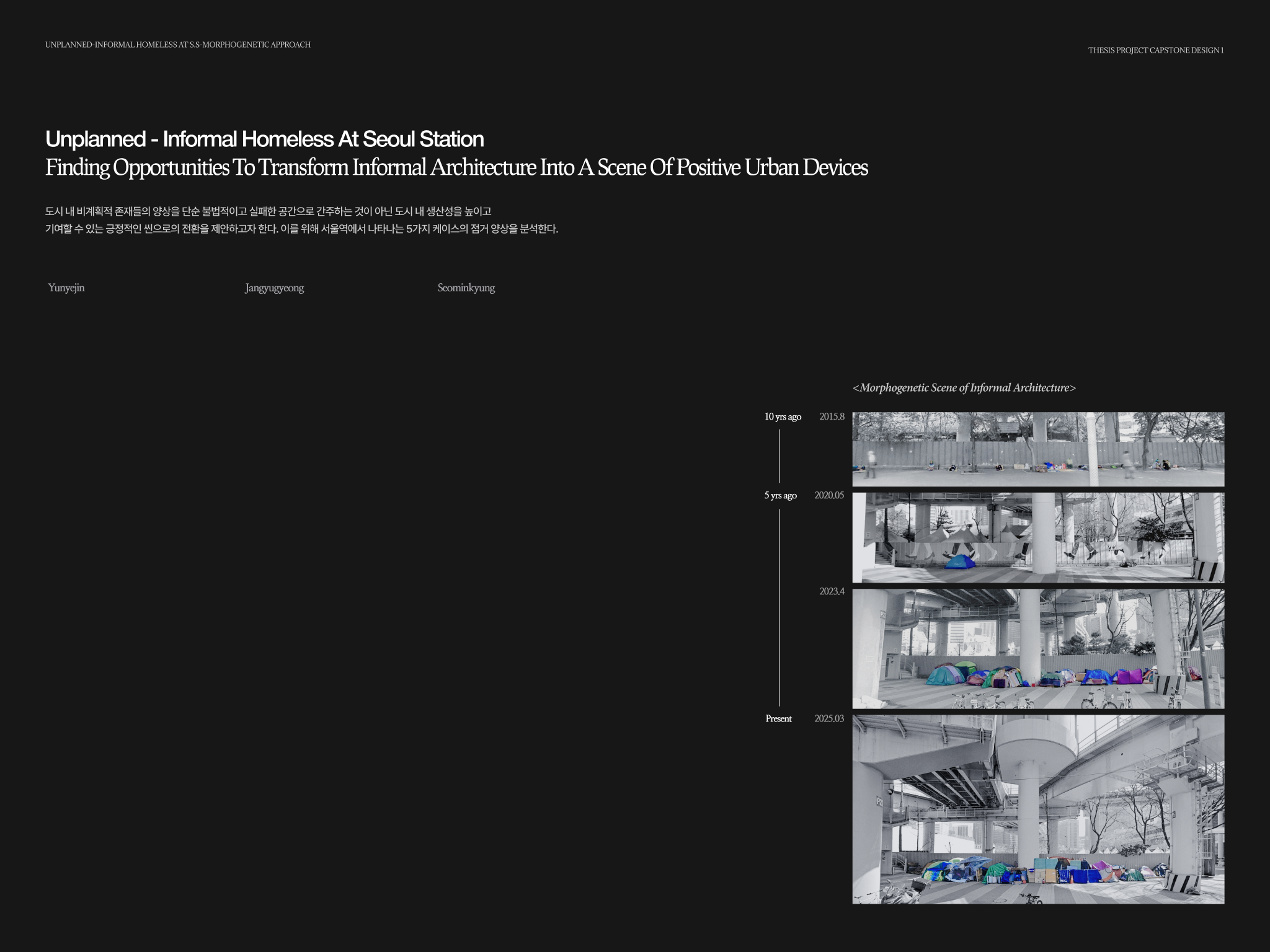Select the 2020.05 single blue tent photo
The image size is (1270, 952).
click(1037, 537)
